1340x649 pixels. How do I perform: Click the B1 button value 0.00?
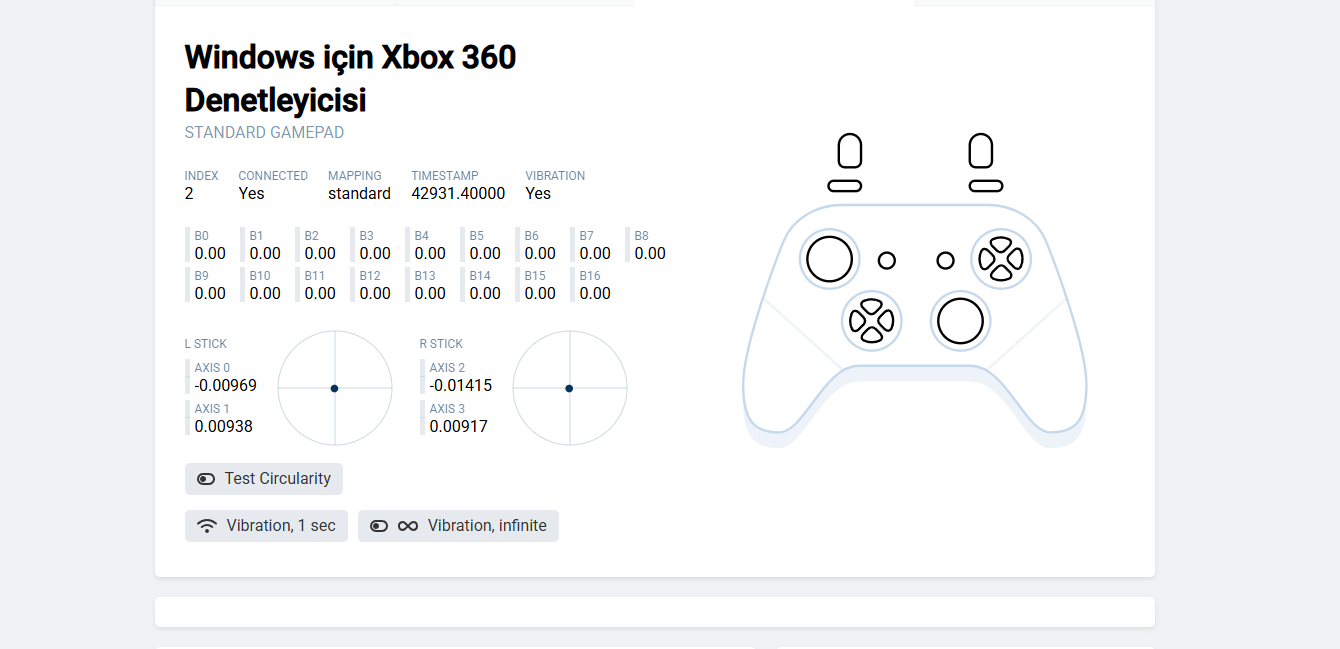pyautogui.click(x=265, y=254)
